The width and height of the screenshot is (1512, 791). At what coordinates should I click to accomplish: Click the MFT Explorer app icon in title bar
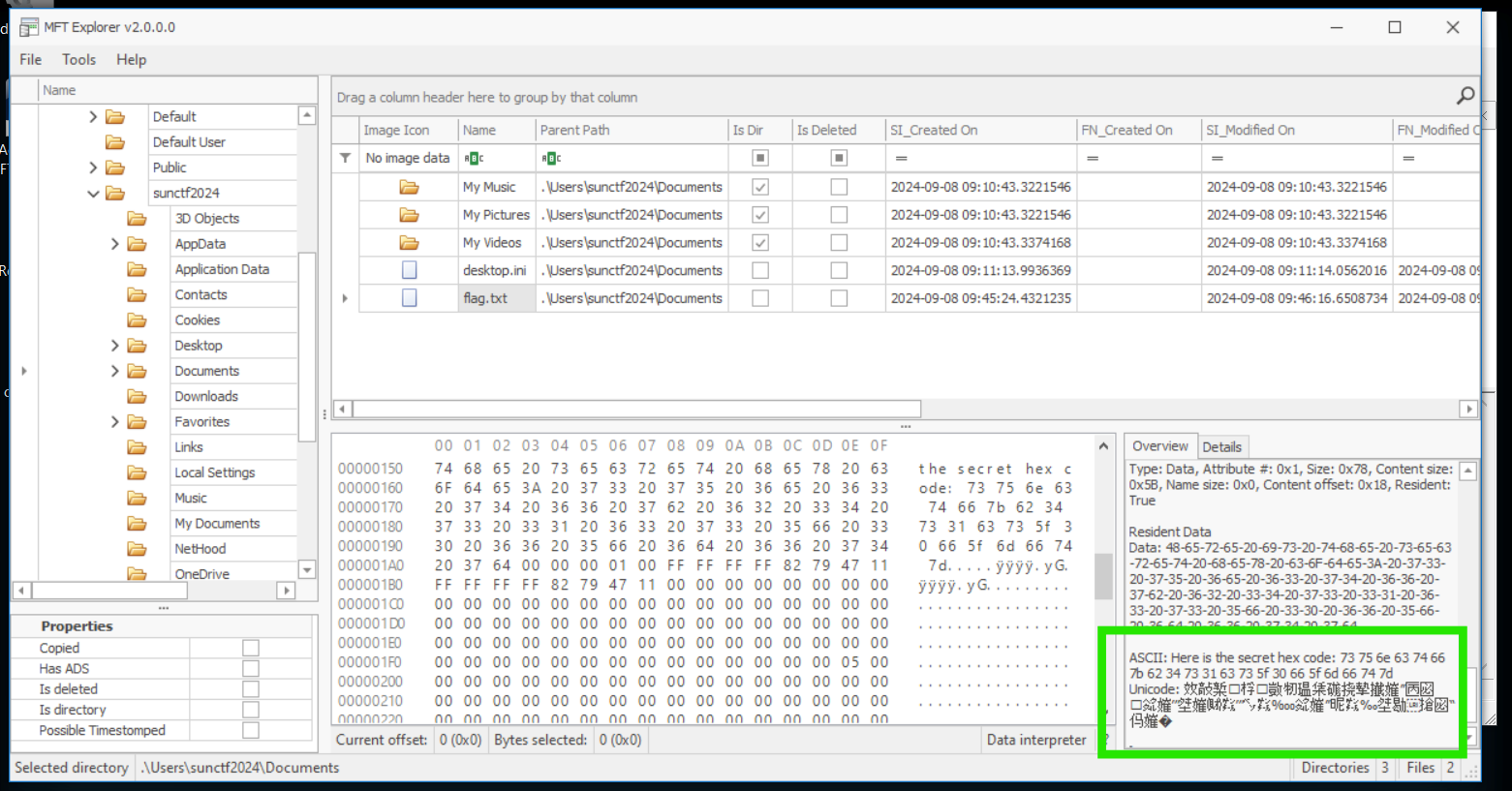tap(28, 27)
